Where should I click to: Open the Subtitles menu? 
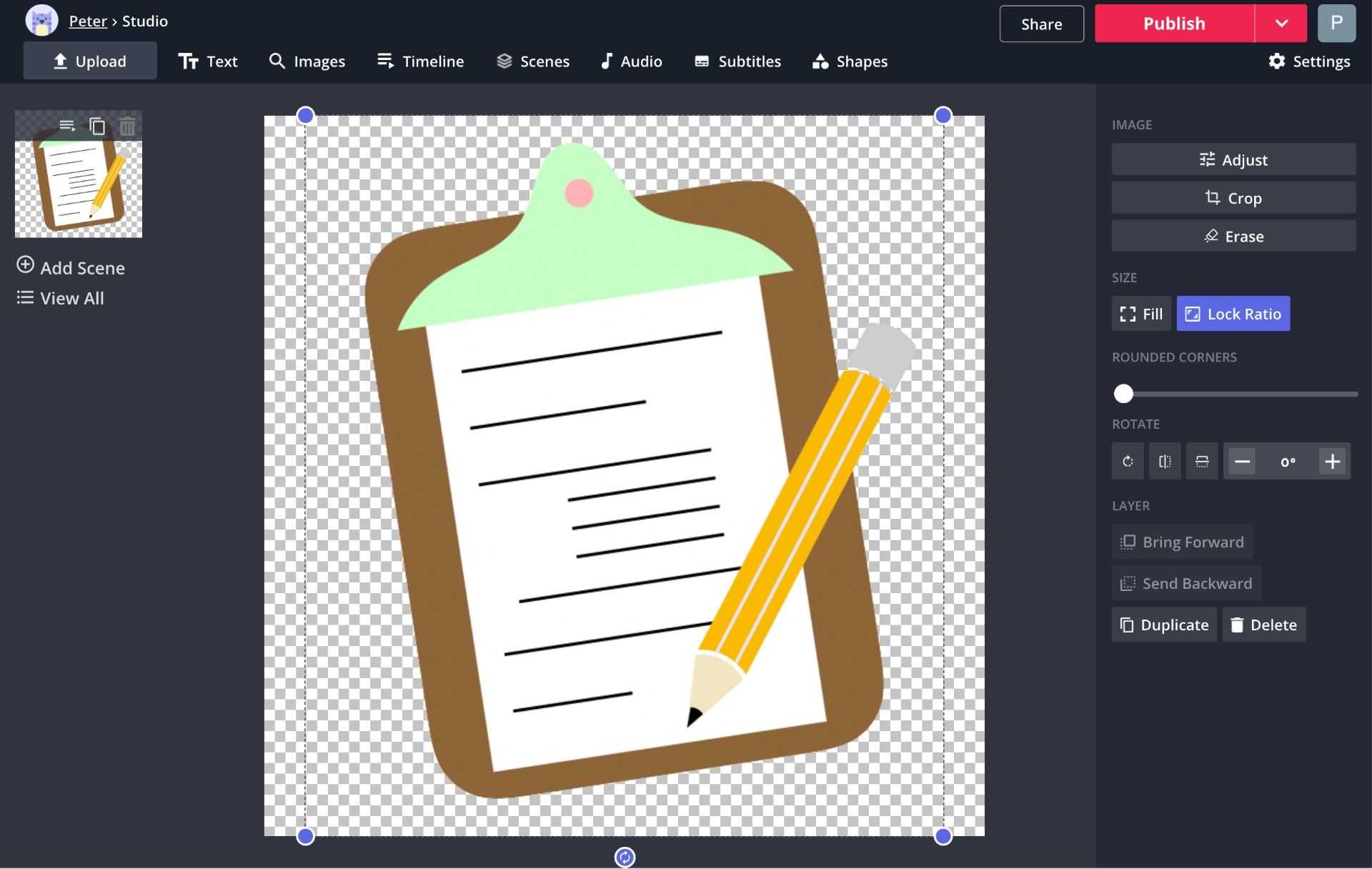point(737,61)
